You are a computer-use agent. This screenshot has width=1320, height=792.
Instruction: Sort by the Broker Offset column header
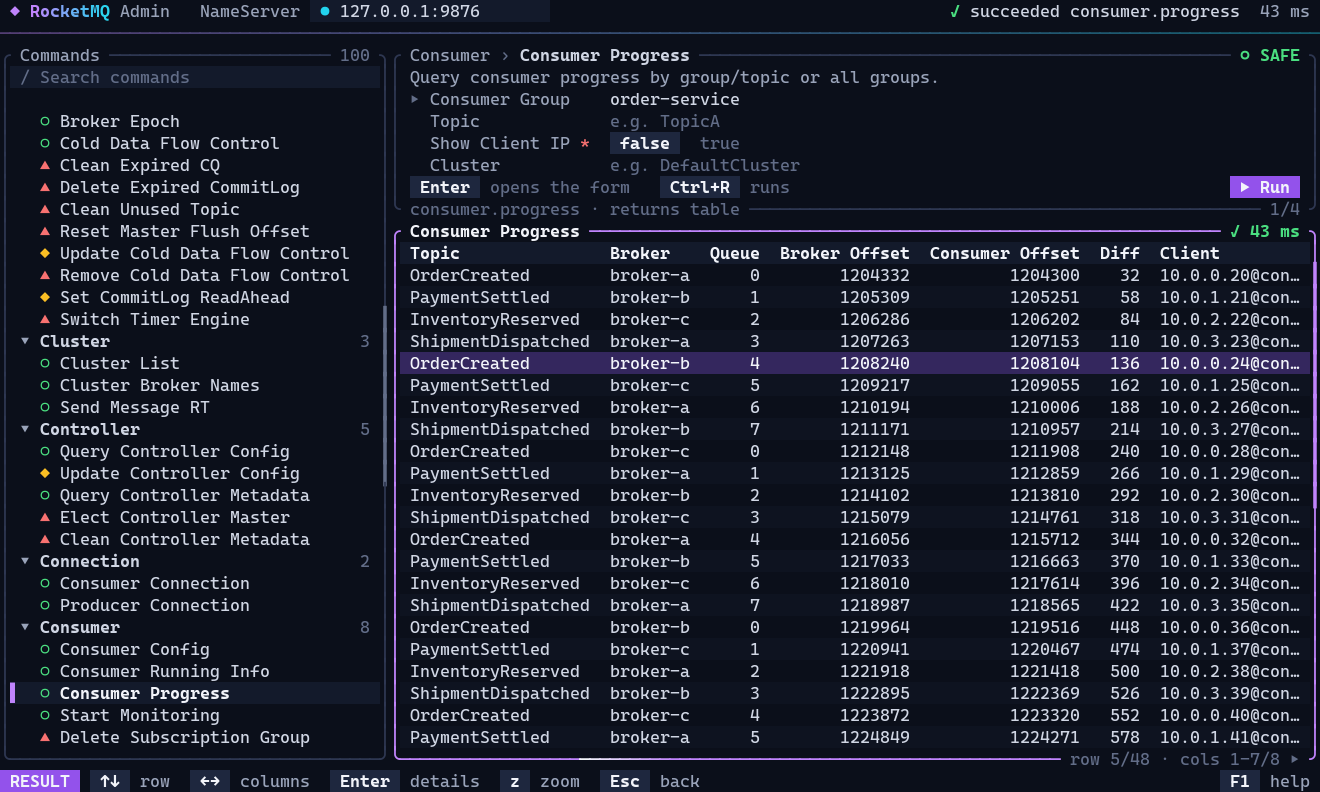pyautogui.click(x=845, y=254)
